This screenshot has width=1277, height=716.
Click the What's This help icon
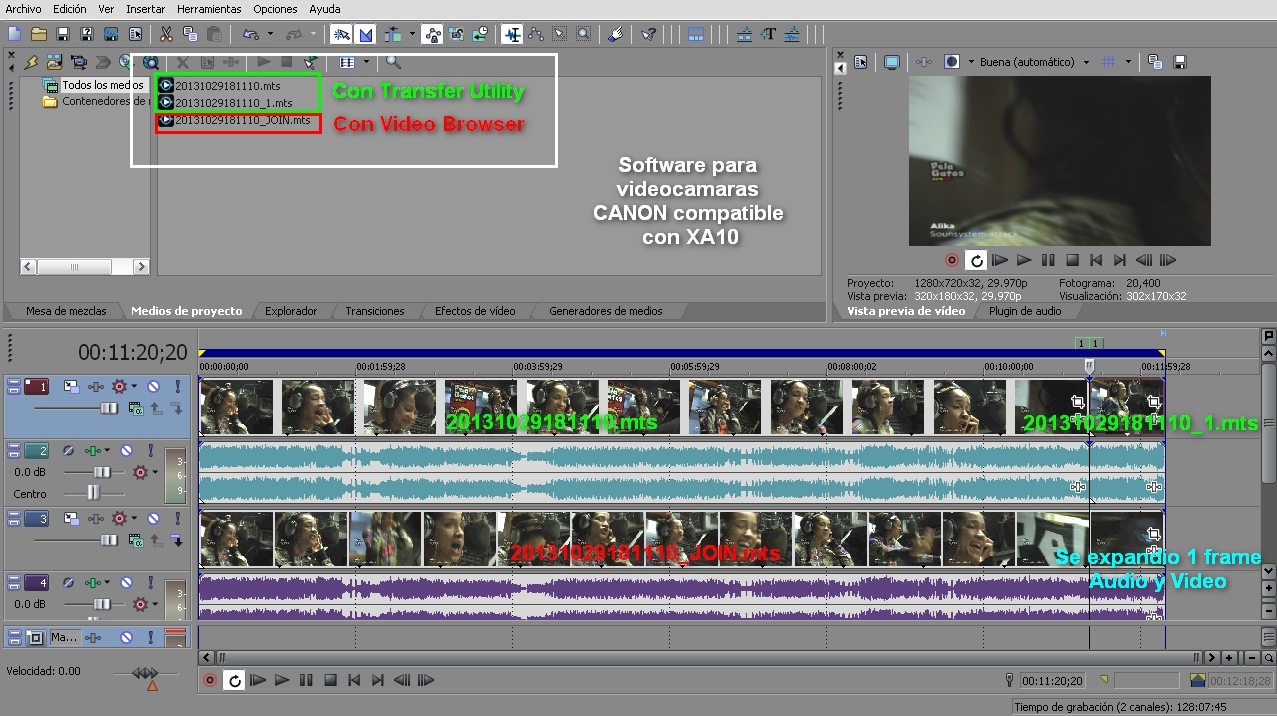coord(648,34)
